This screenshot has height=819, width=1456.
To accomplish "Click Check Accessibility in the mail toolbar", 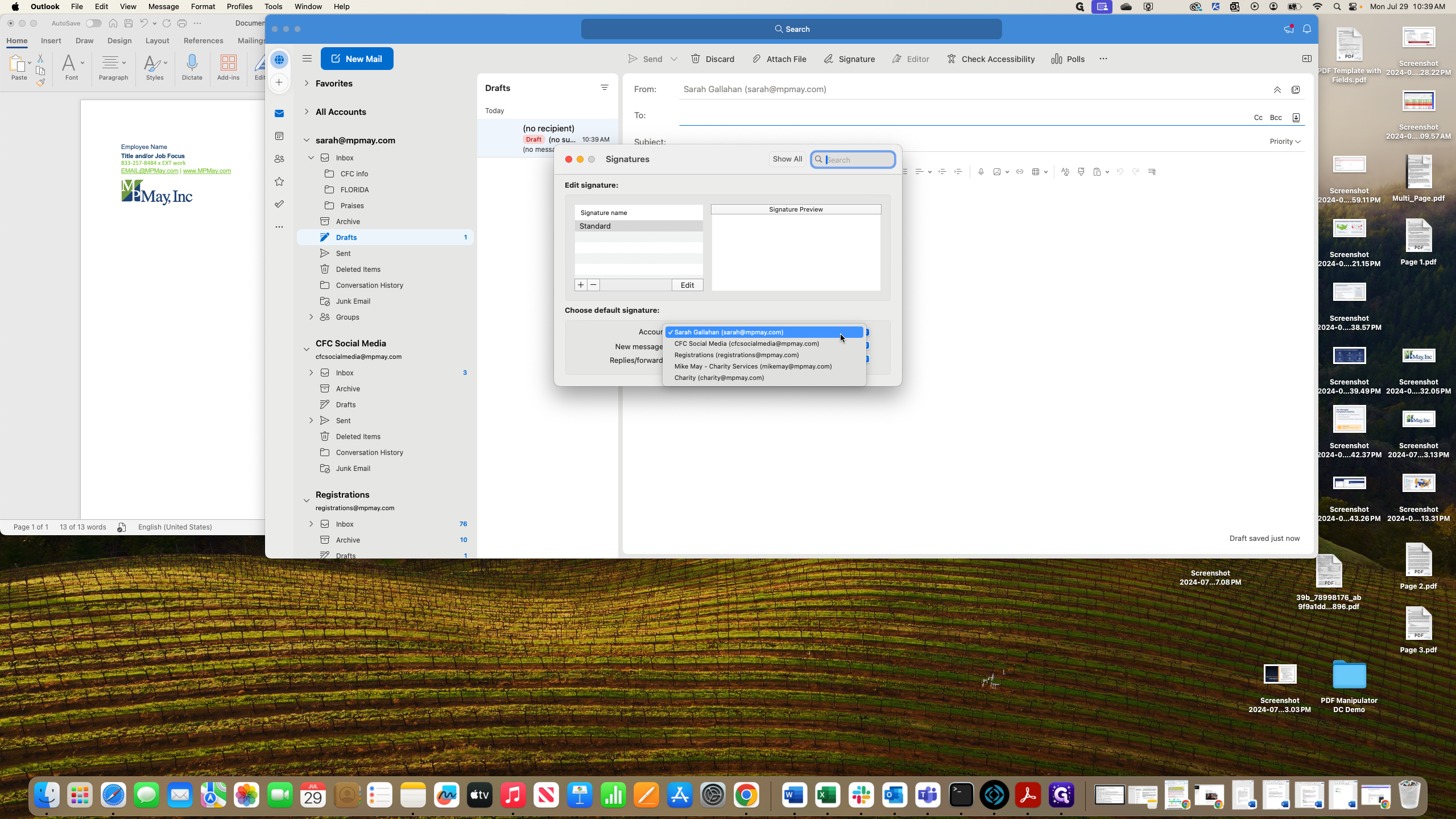I will (x=990, y=59).
